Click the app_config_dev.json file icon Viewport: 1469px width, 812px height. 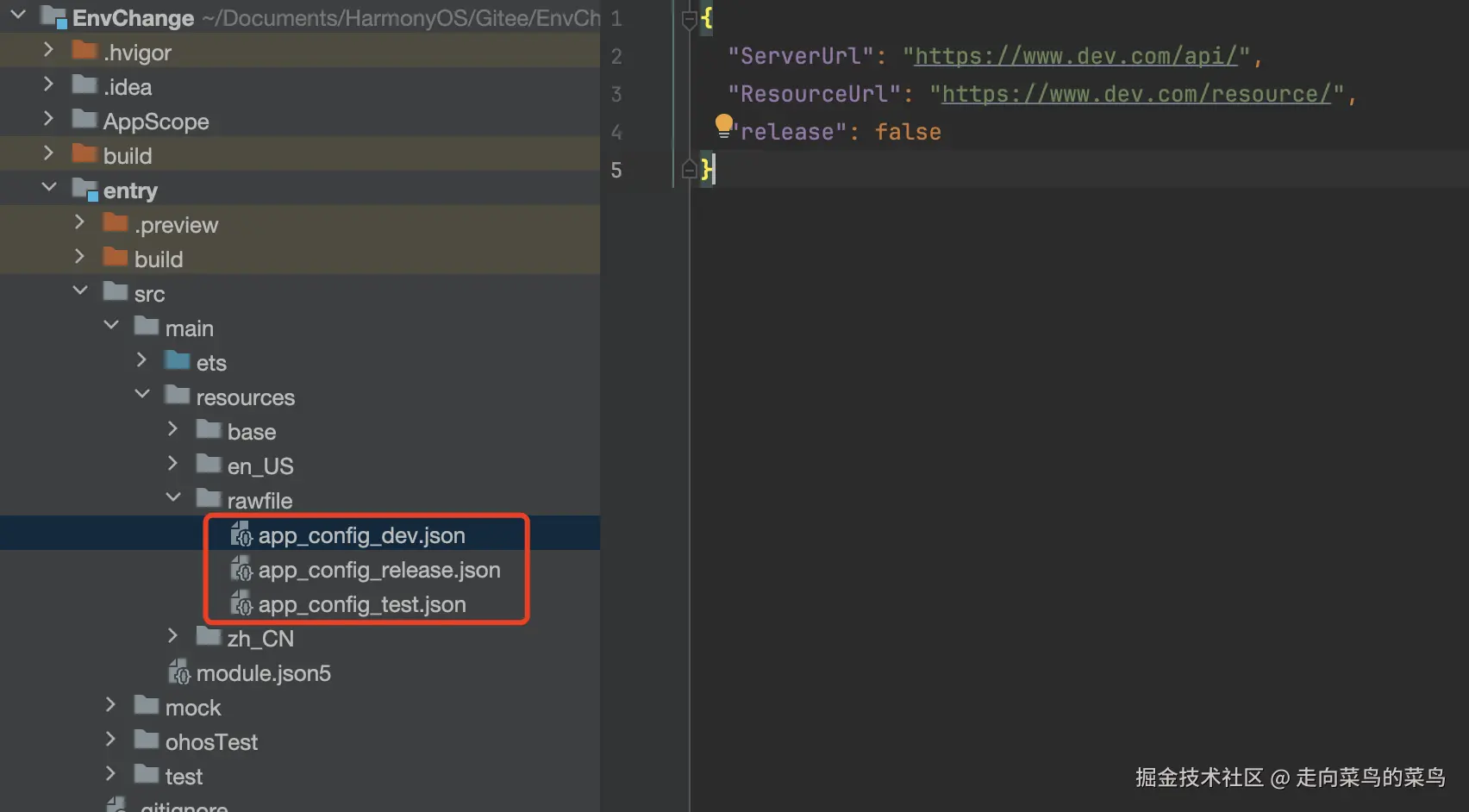coord(241,534)
